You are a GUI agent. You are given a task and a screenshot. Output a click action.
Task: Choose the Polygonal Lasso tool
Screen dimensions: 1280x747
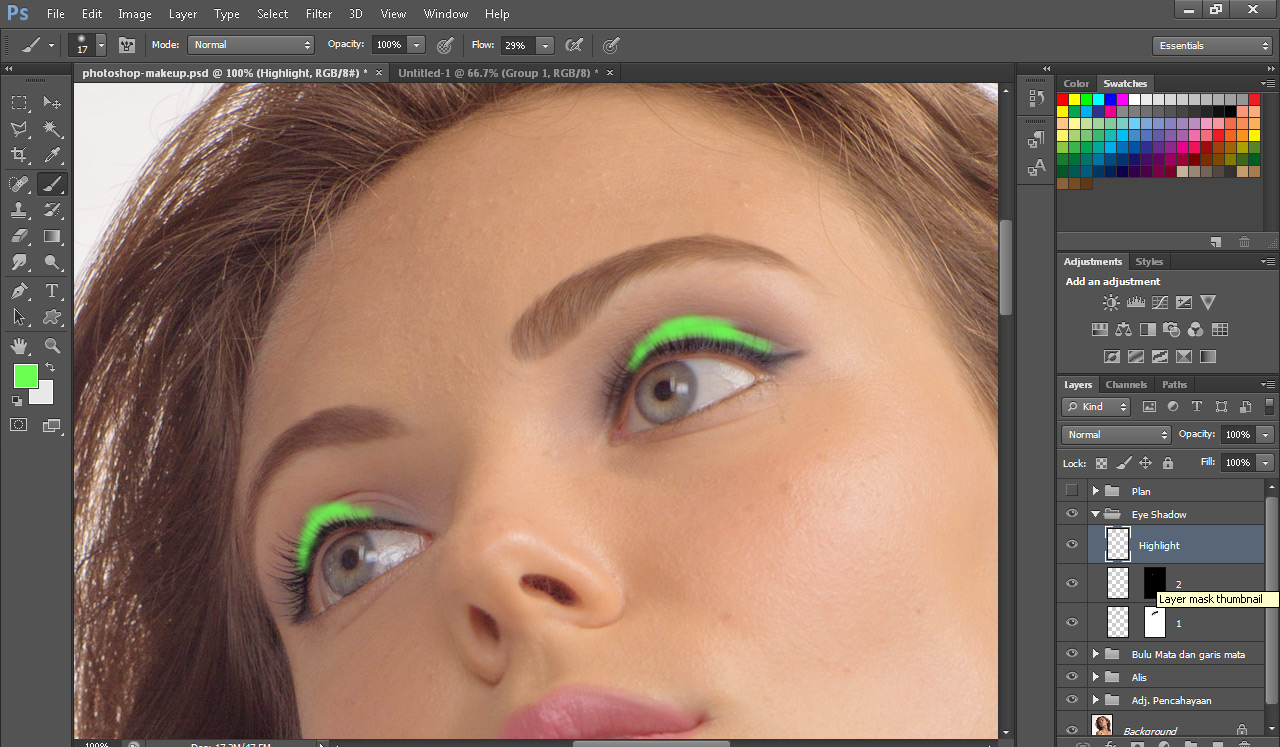(19, 129)
